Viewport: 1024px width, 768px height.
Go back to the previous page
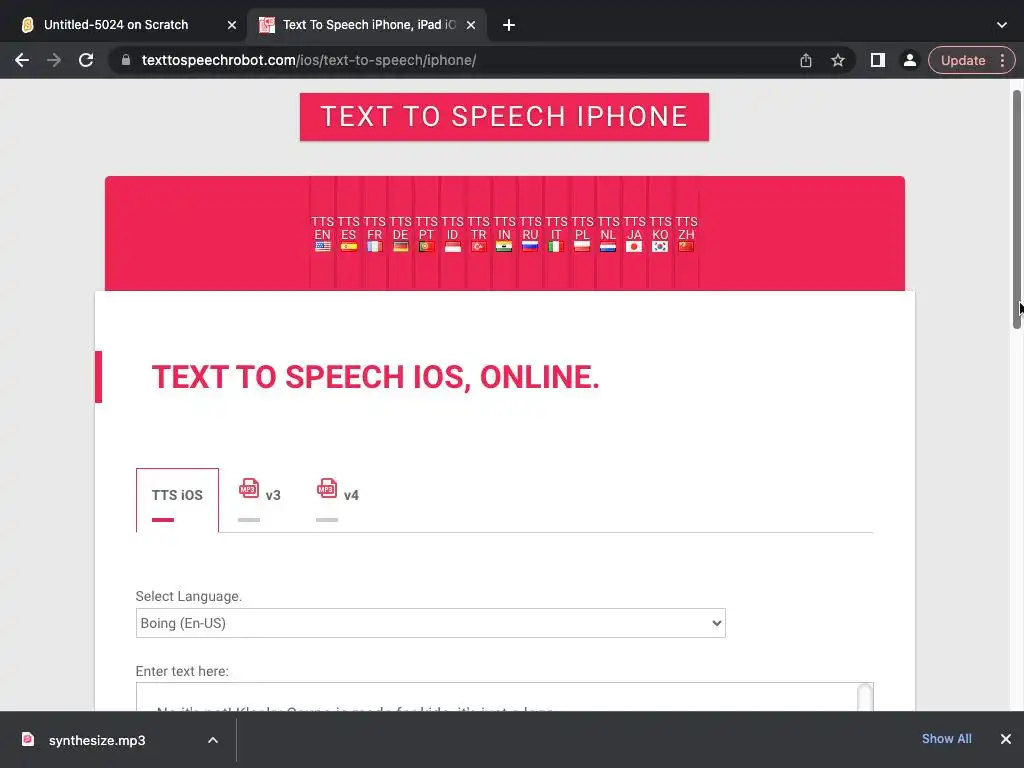click(22, 60)
